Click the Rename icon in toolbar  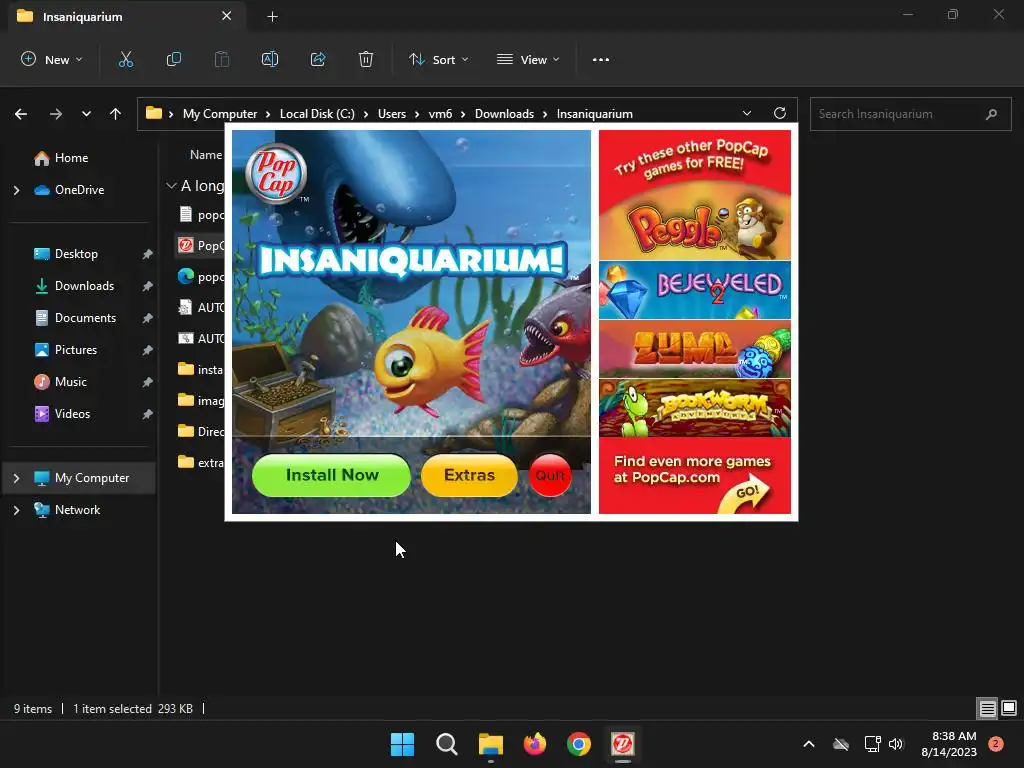point(270,59)
